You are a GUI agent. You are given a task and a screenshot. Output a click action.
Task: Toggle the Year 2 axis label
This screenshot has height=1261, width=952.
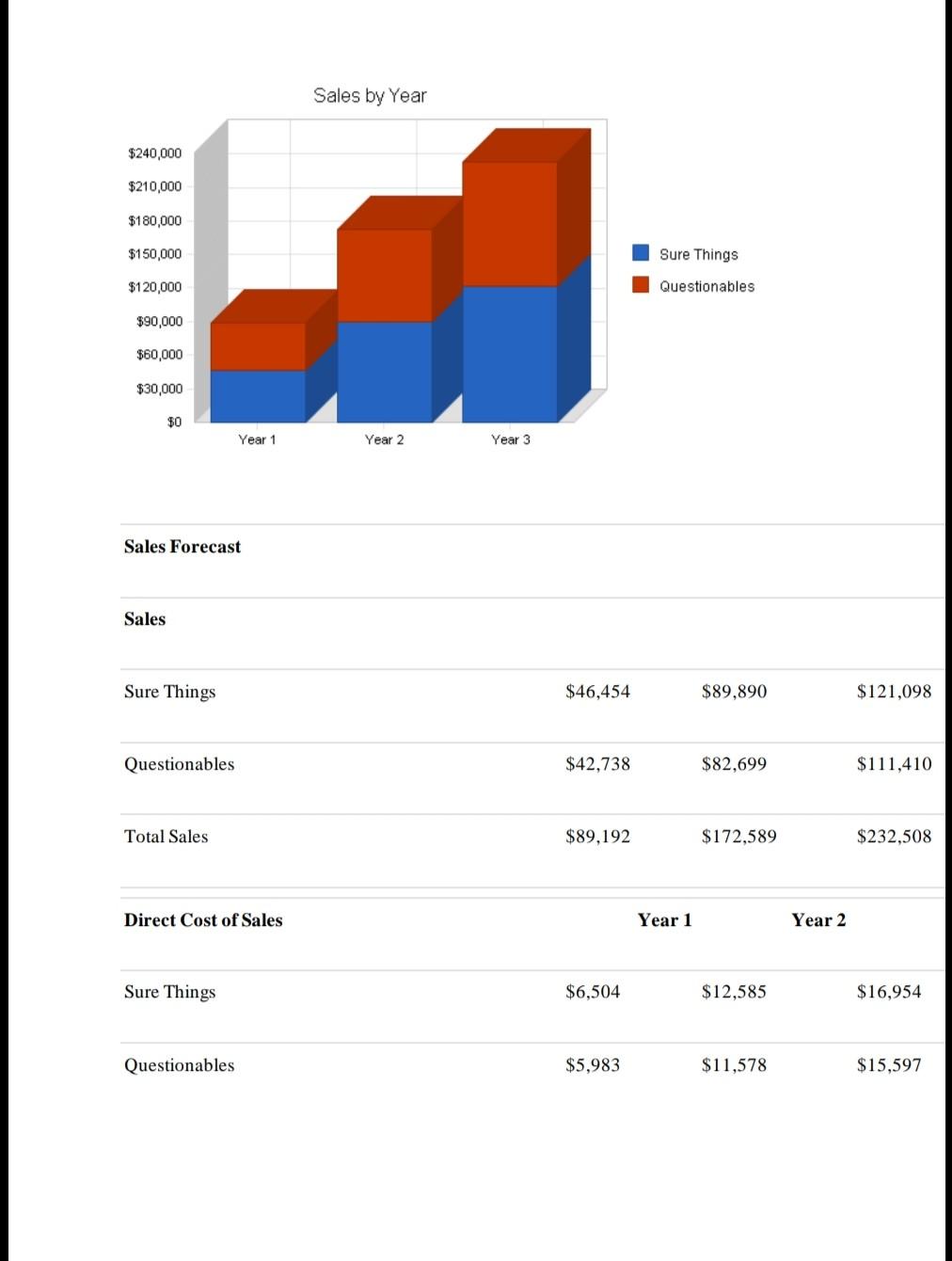tap(383, 439)
